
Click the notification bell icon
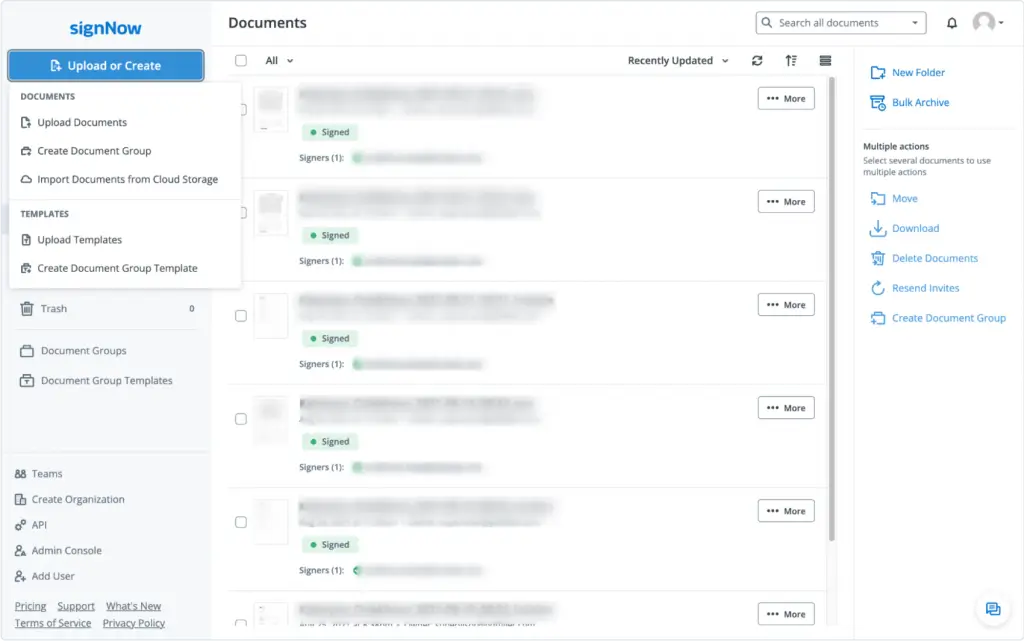click(x=952, y=23)
